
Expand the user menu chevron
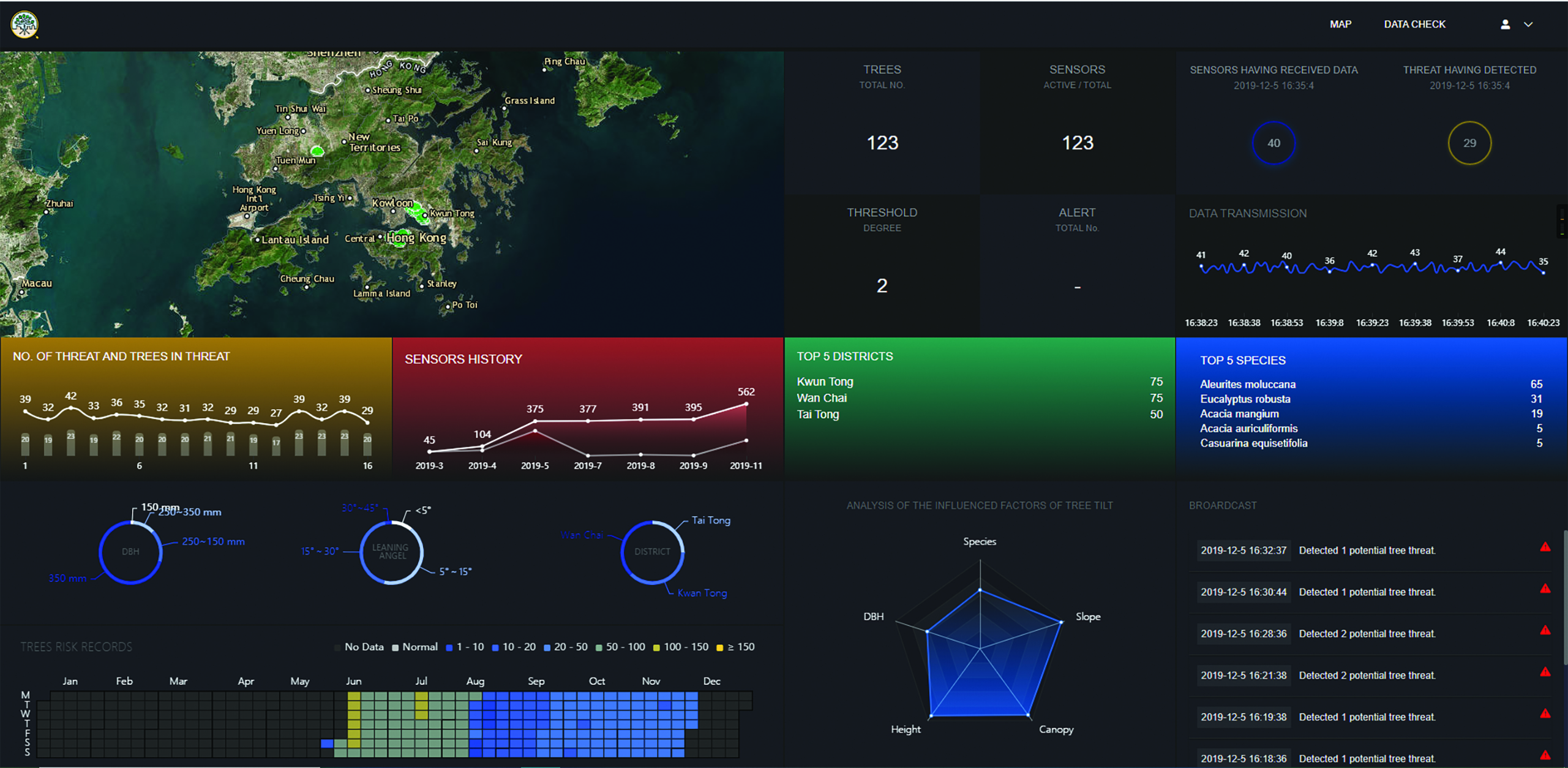point(1528,24)
